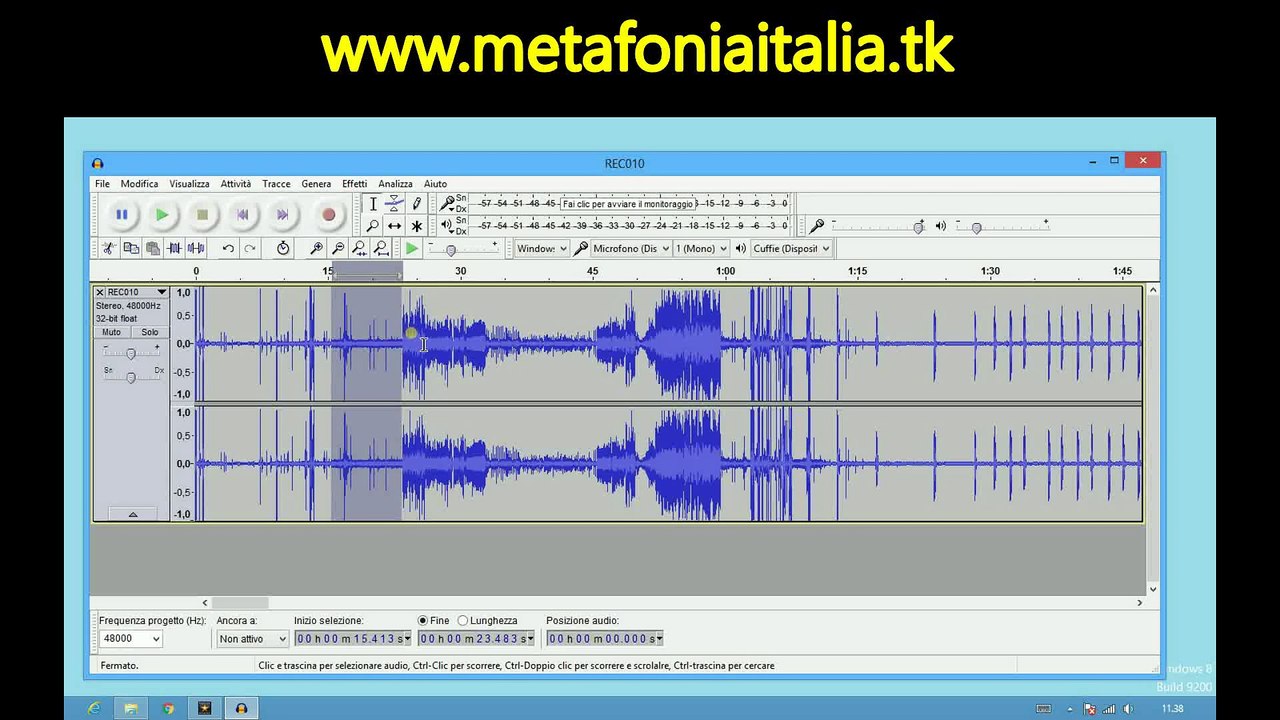Click the Play-at-speed green arrow

(411, 248)
